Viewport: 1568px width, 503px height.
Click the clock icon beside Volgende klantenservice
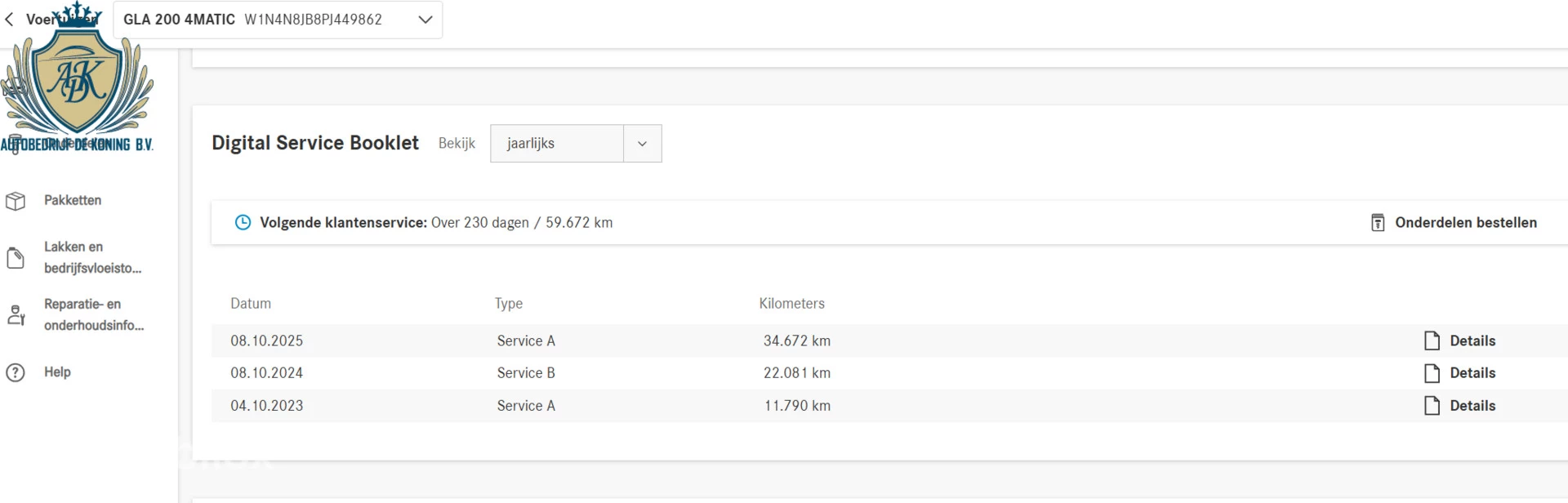(243, 223)
